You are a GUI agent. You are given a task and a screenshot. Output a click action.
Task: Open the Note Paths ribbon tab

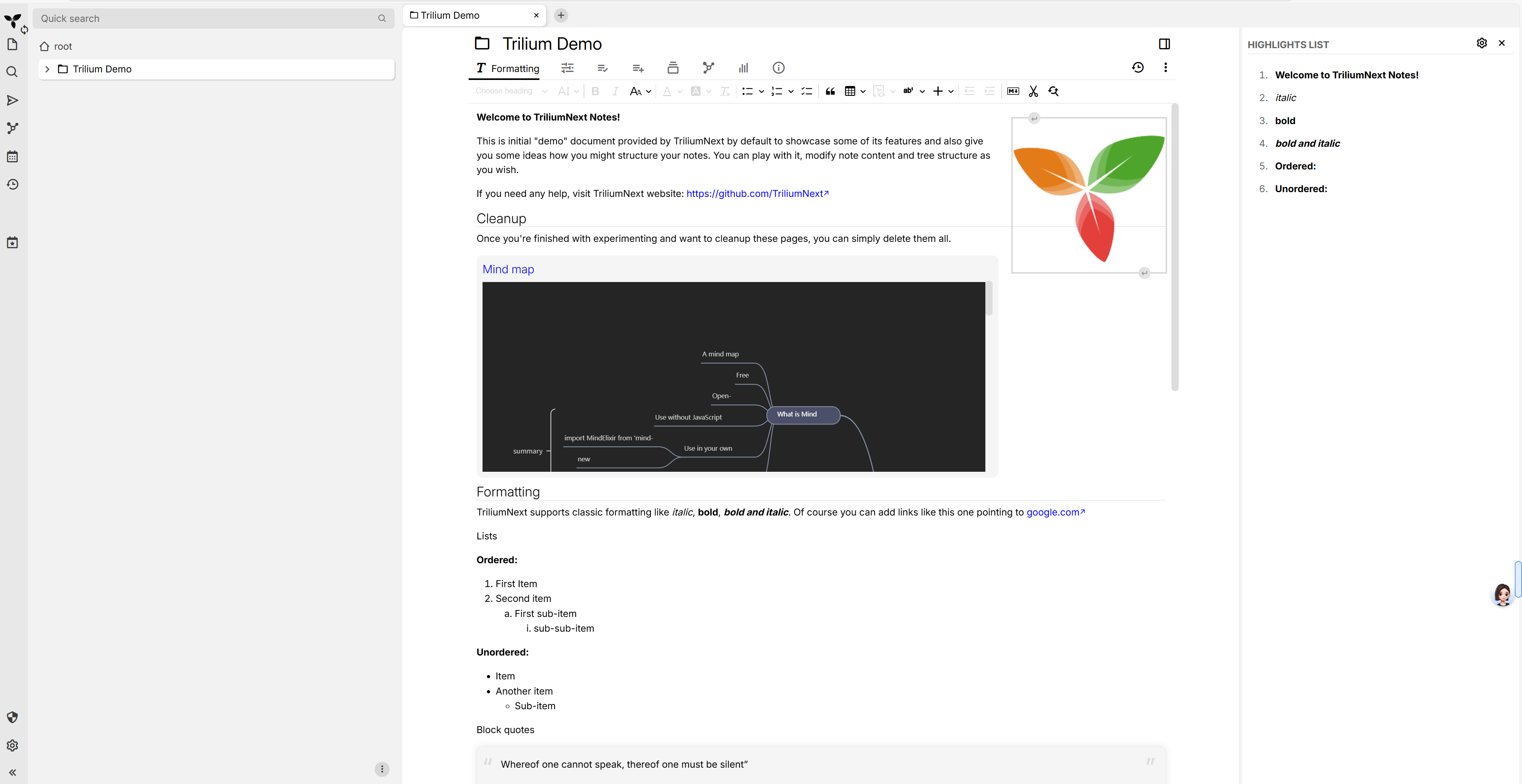tap(673, 68)
